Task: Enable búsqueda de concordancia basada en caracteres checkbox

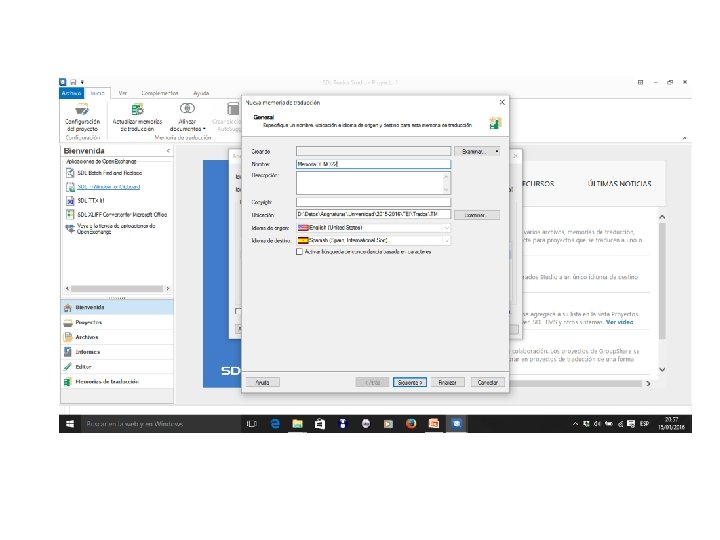Action: [x=299, y=252]
